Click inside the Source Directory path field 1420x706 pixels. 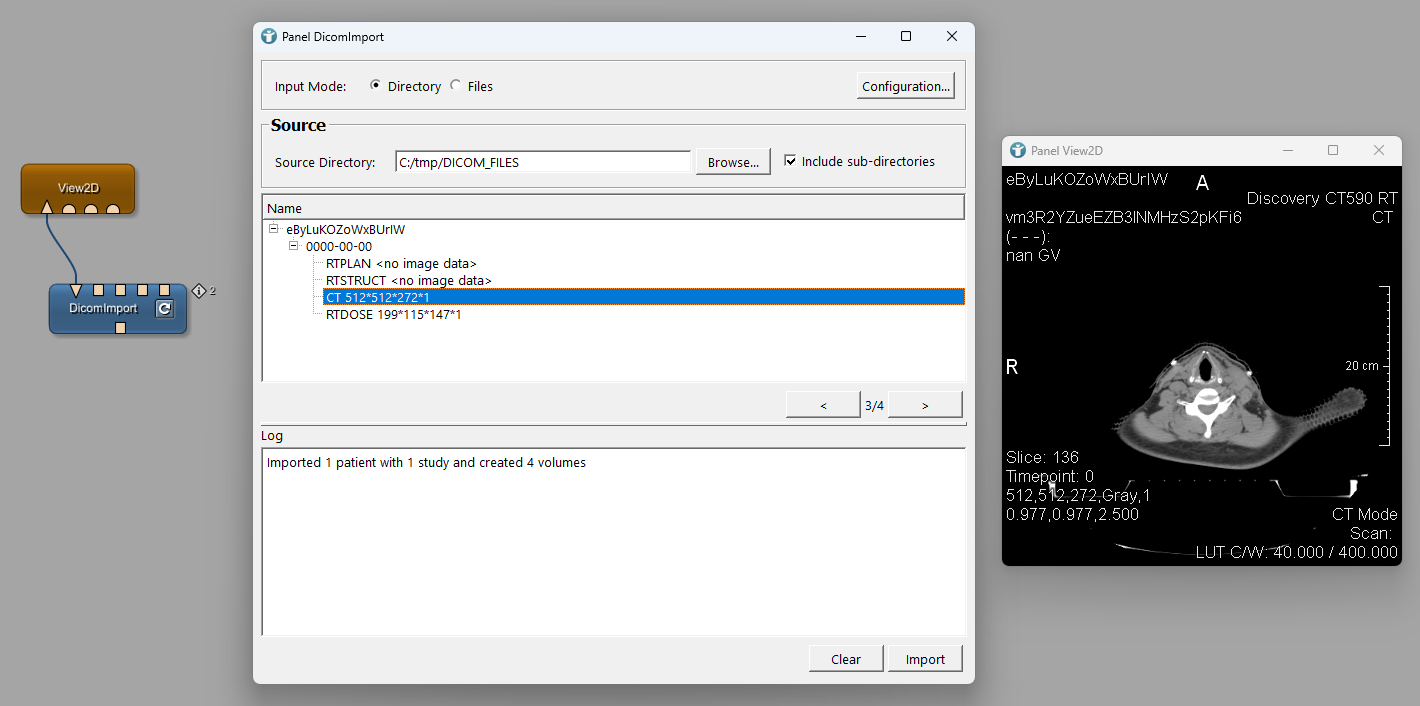pos(542,161)
